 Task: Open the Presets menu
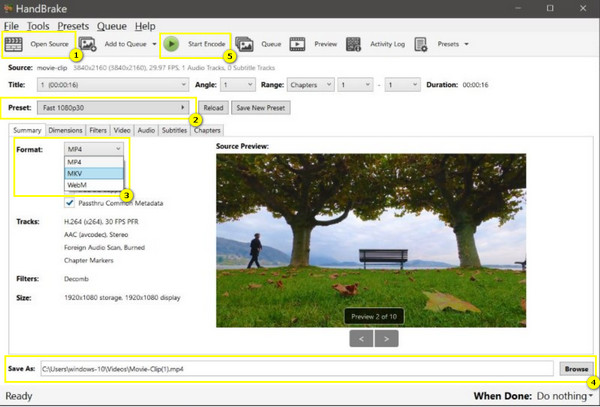[x=73, y=26]
